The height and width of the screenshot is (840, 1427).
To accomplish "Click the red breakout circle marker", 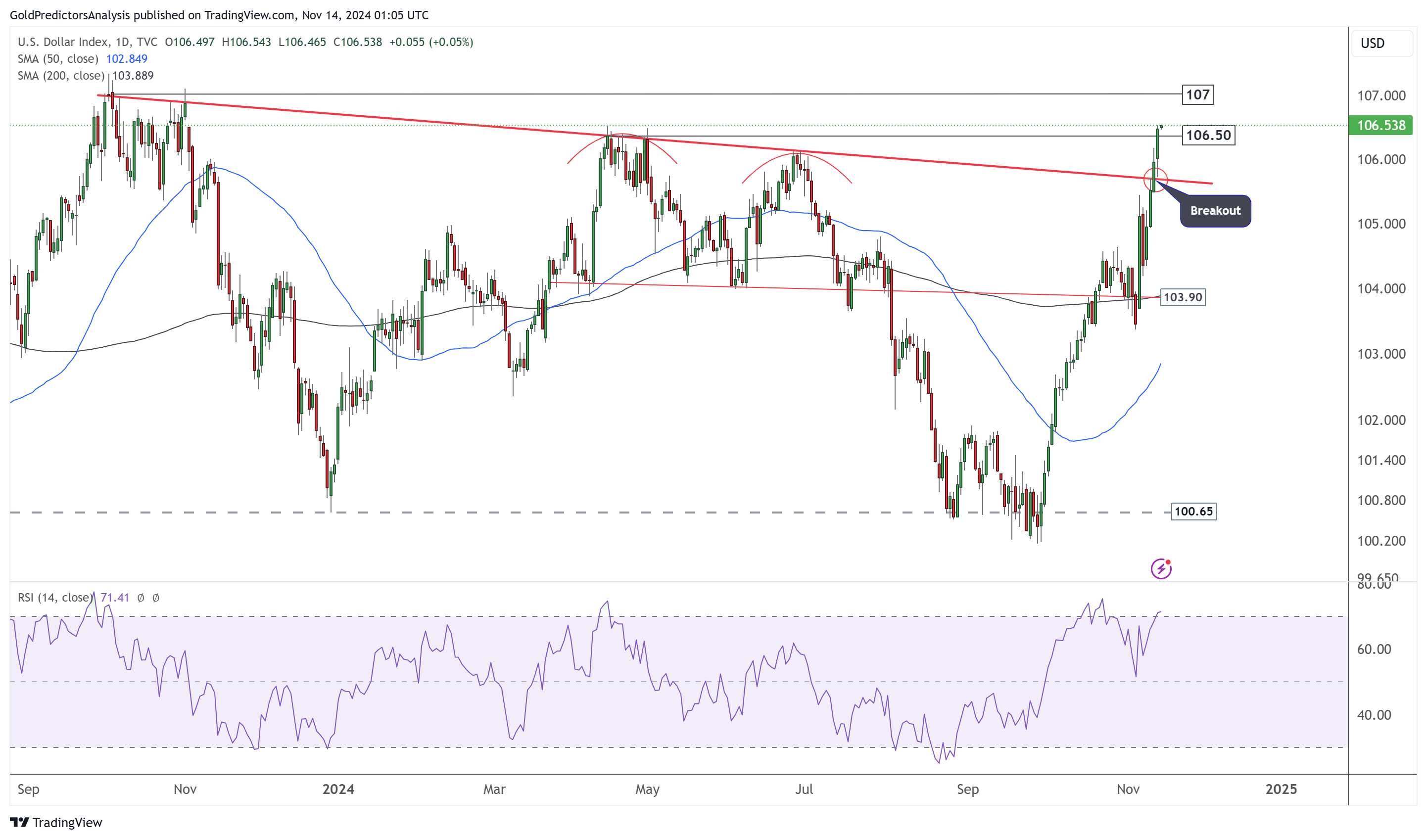I will point(1155,180).
